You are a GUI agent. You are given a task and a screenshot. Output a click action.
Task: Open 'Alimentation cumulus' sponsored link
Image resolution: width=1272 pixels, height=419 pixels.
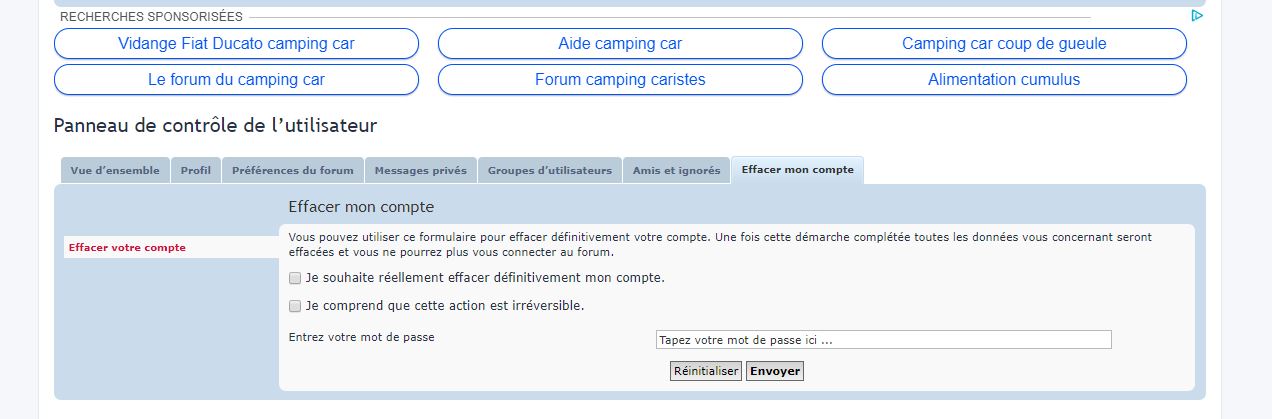[1004, 80]
